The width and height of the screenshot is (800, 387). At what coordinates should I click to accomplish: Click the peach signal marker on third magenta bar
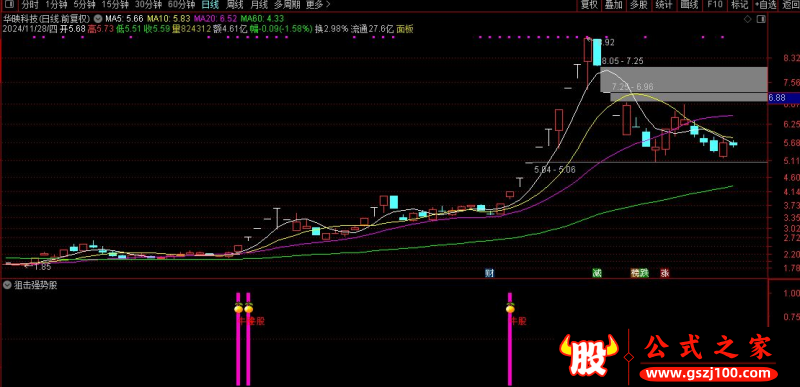[x=510, y=308]
